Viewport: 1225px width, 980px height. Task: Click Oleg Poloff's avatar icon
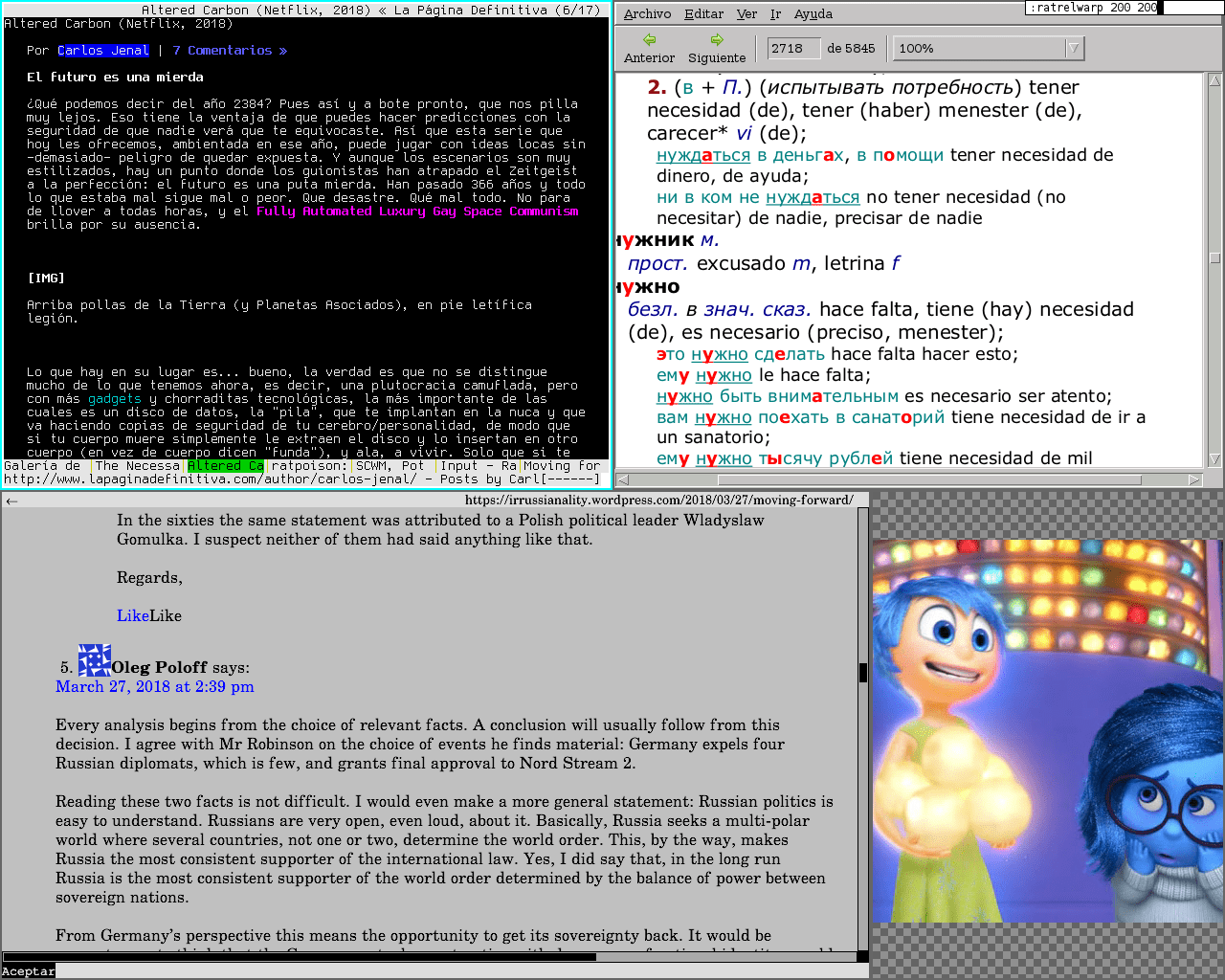click(x=94, y=660)
